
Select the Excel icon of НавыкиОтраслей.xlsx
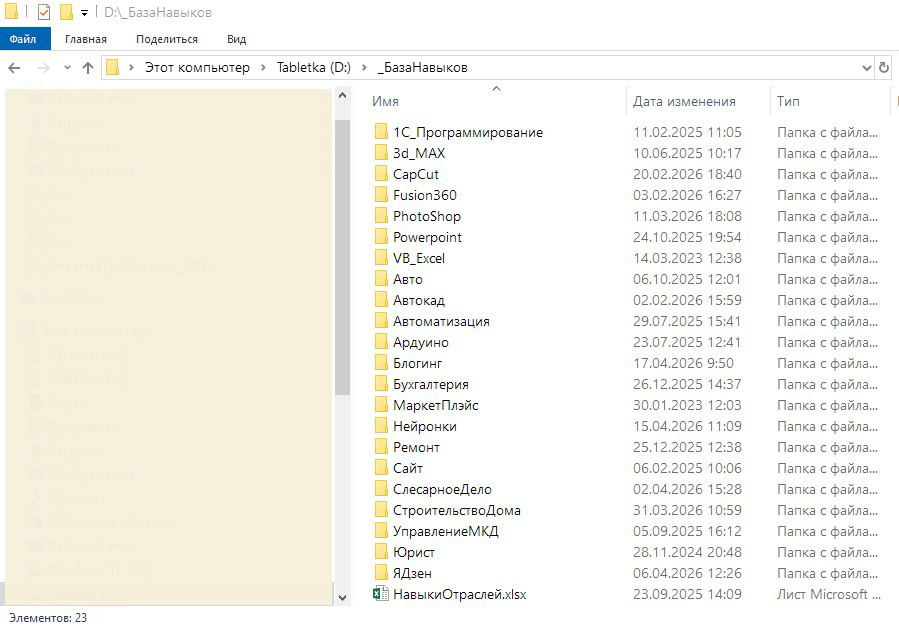tap(381, 594)
